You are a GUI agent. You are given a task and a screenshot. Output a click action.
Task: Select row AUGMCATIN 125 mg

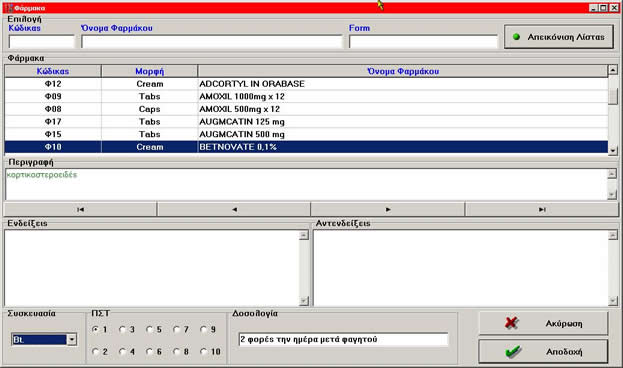tap(306, 122)
